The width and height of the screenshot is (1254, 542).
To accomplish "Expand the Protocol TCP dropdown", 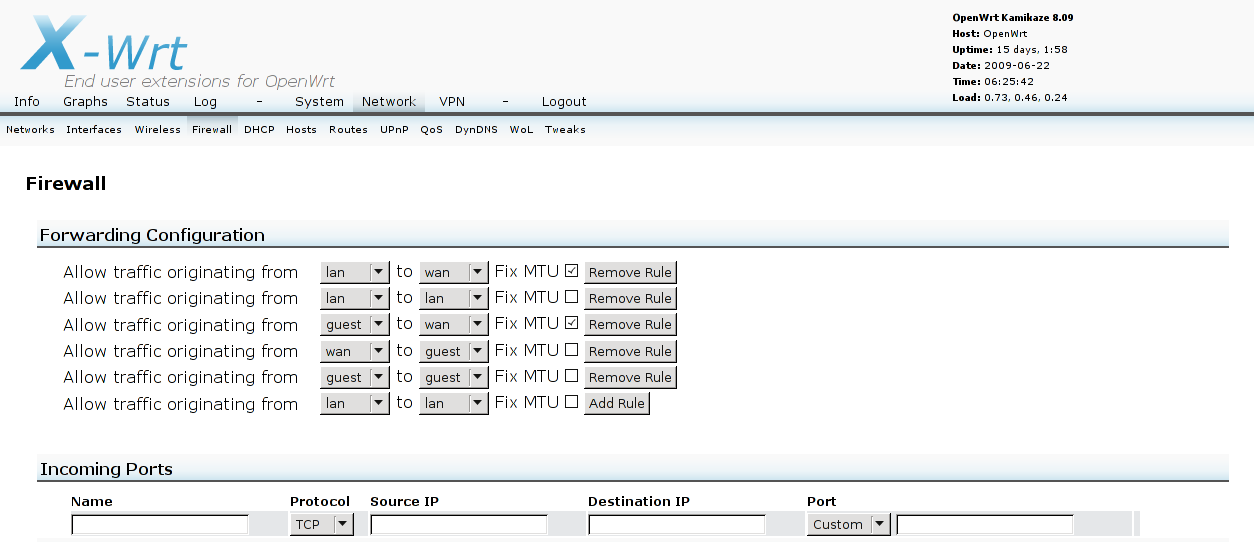I will pyautogui.click(x=321, y=524).
